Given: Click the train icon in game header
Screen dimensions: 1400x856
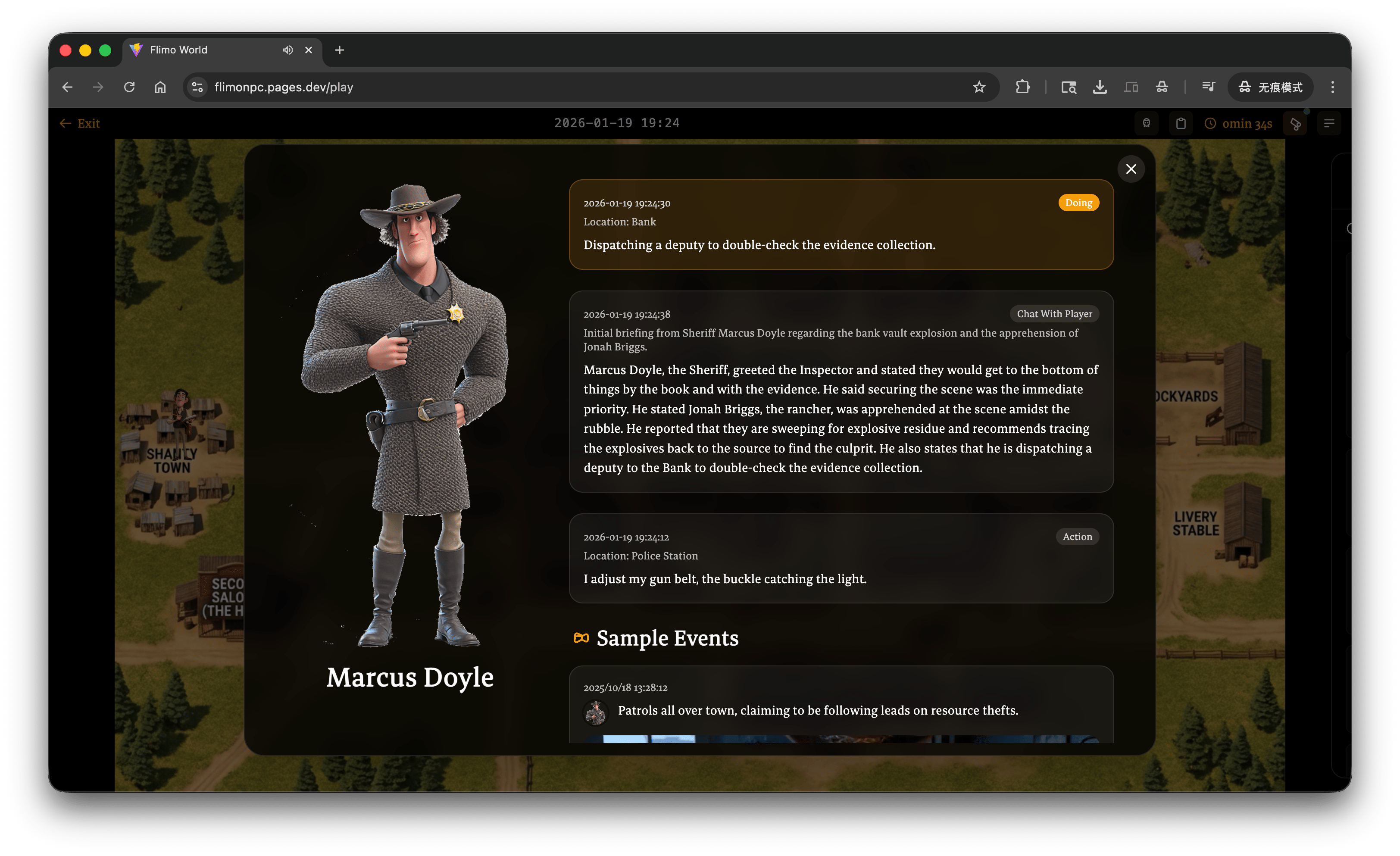Looking at the screenshot, I should click(x=1146, y=123).
